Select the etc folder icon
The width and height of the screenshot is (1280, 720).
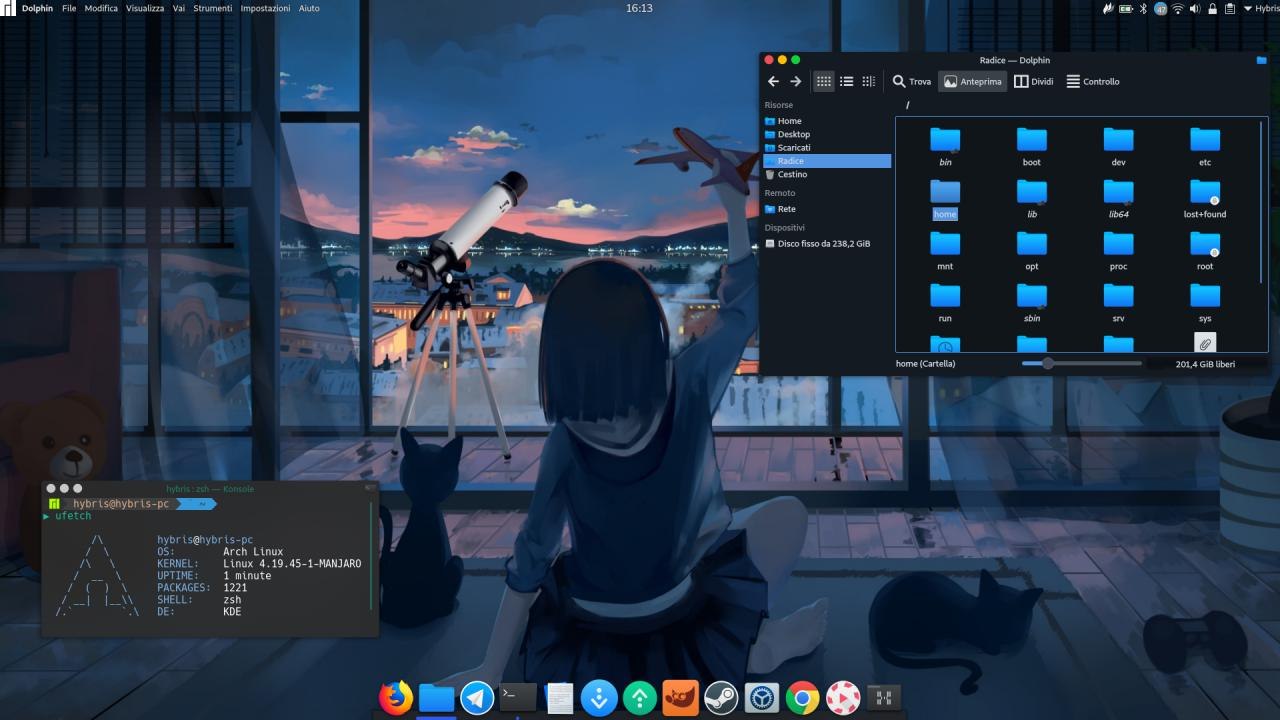(1205, 140)
